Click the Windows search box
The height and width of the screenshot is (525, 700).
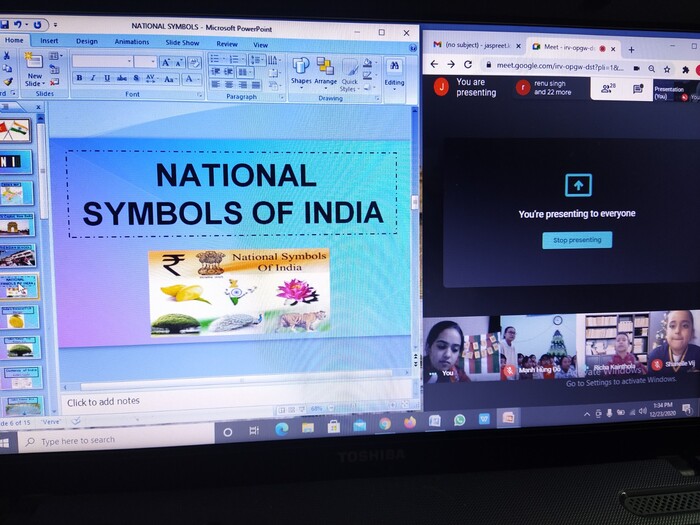[x=116, y=441]
